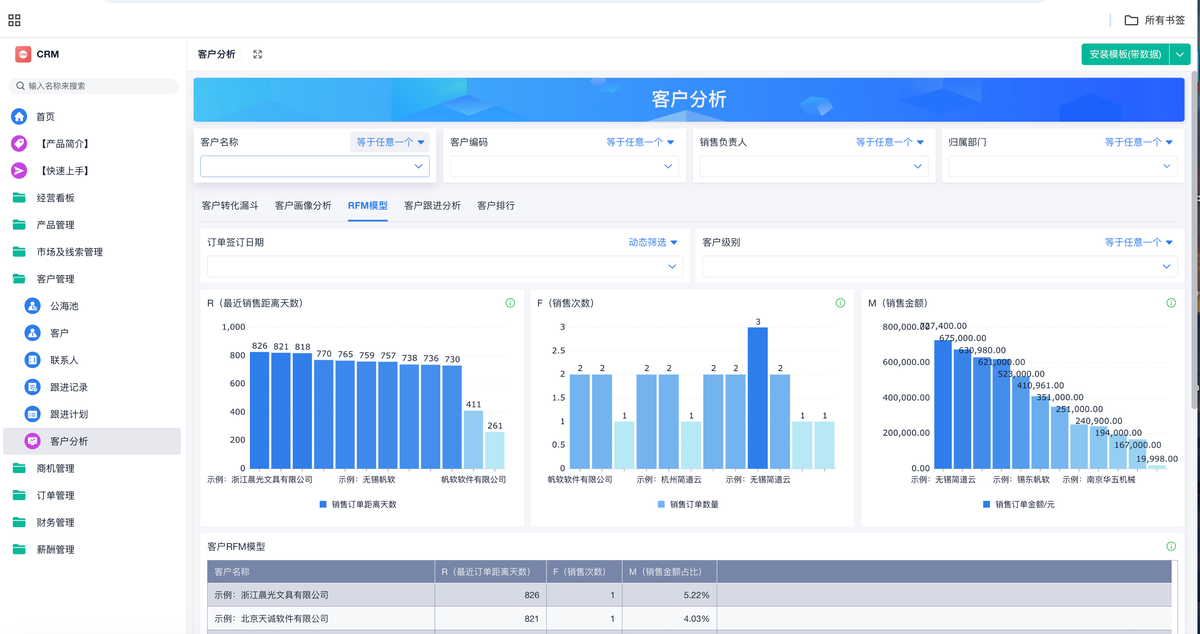This screenshot has width=1200, height=634.
Task: Open 客户编码 condition dropdown 等于任意一个
Action: coord(640,142)
